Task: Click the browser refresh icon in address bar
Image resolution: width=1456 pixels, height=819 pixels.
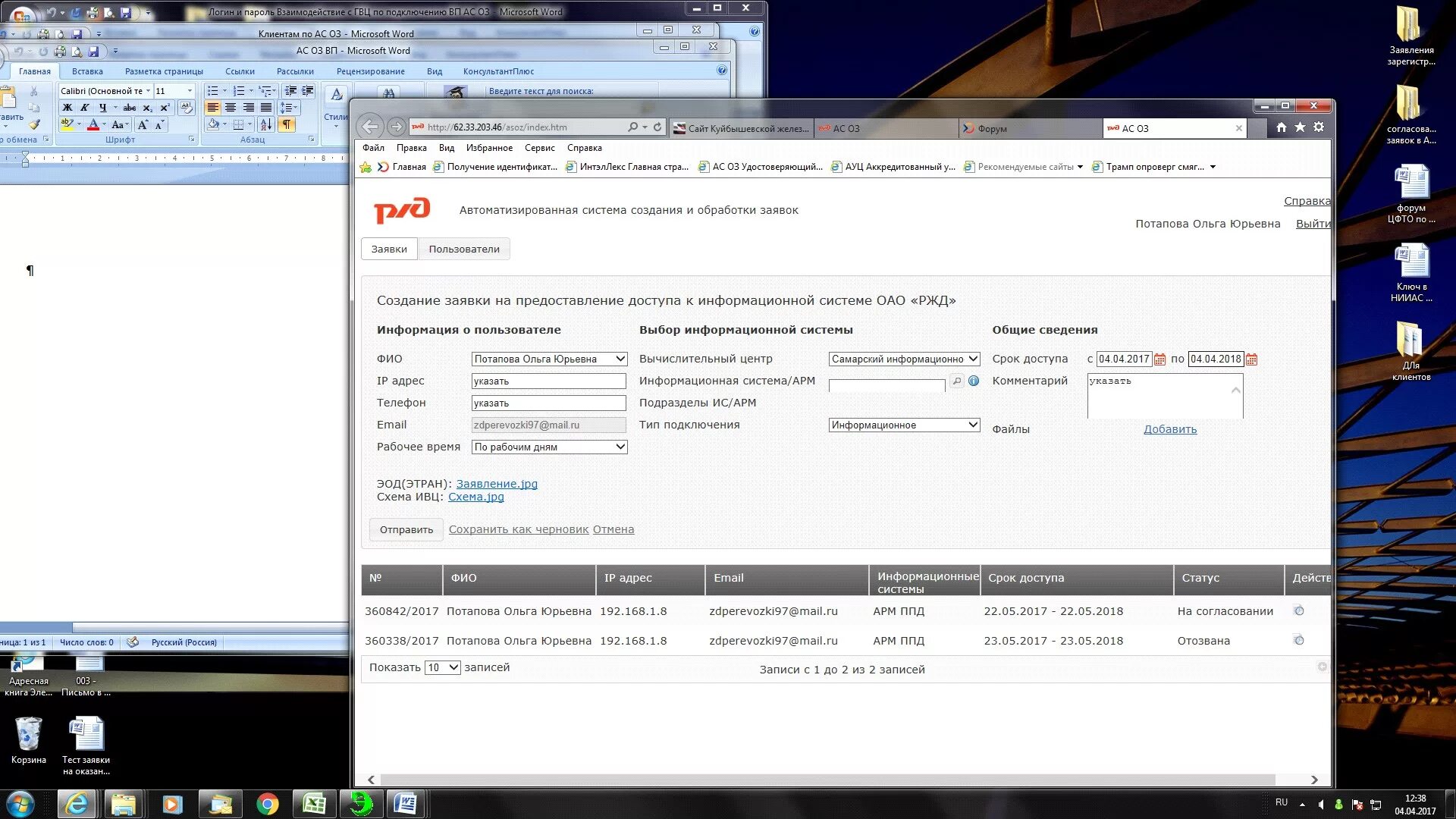Action: (657, 127)
